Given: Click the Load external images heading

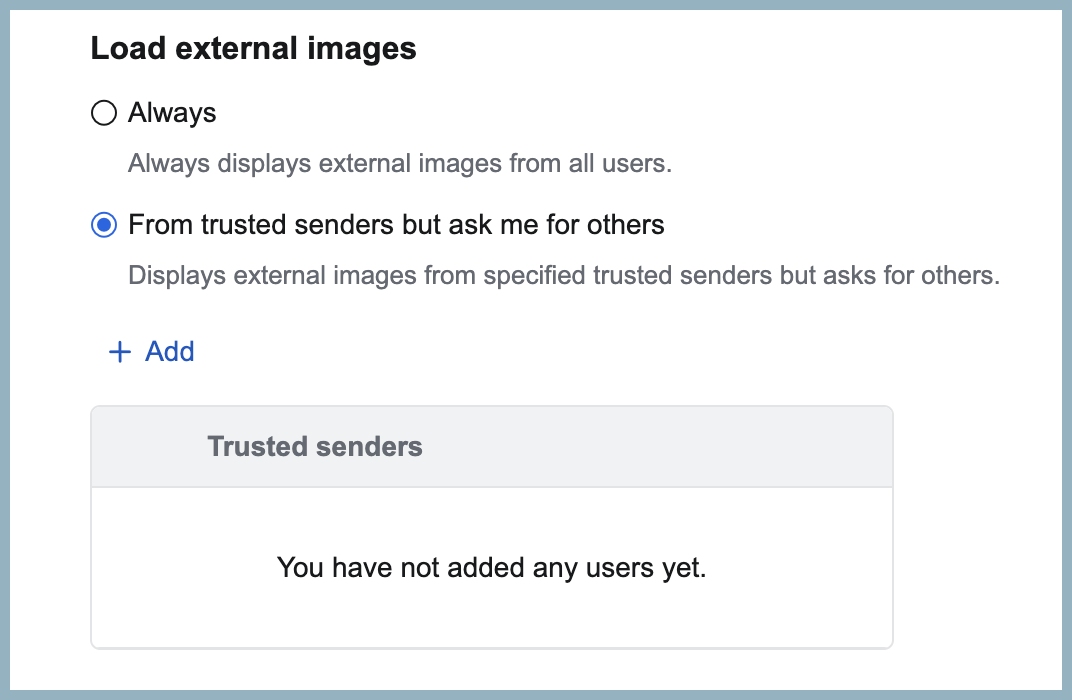Looking at the screenshot, I should point(253,48).
